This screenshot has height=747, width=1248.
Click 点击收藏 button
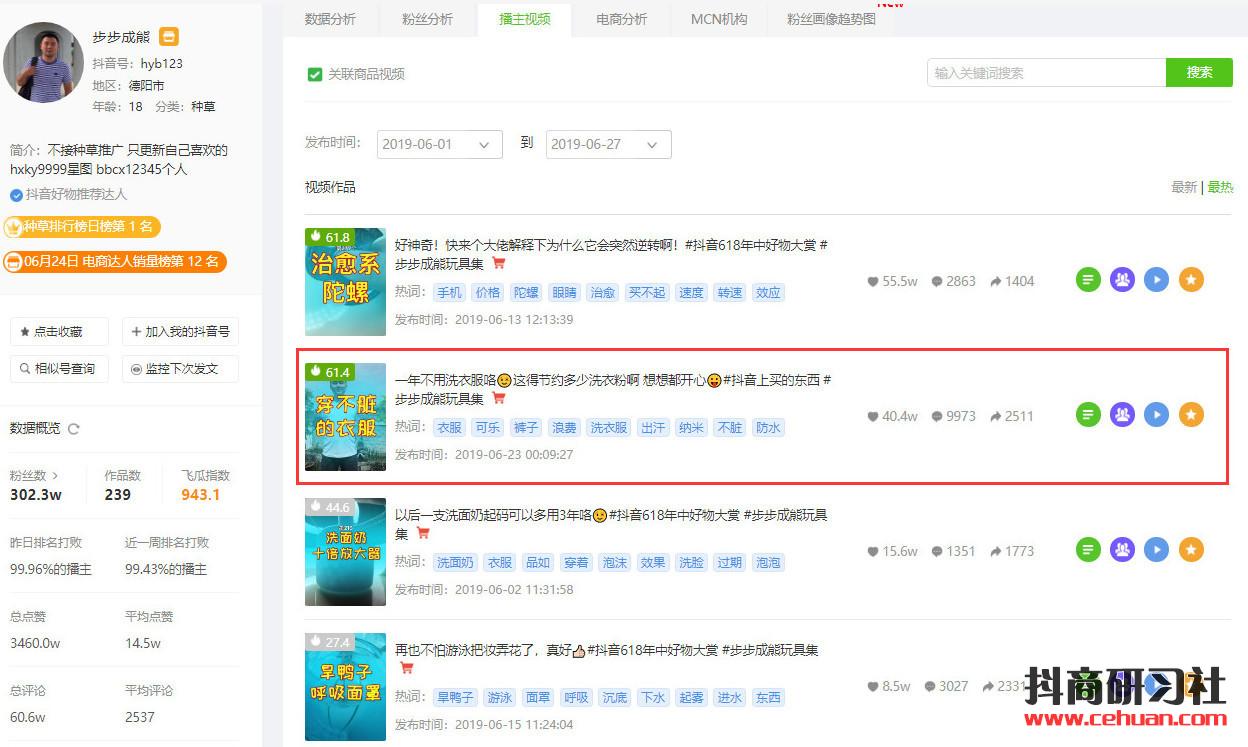point(60,332)
